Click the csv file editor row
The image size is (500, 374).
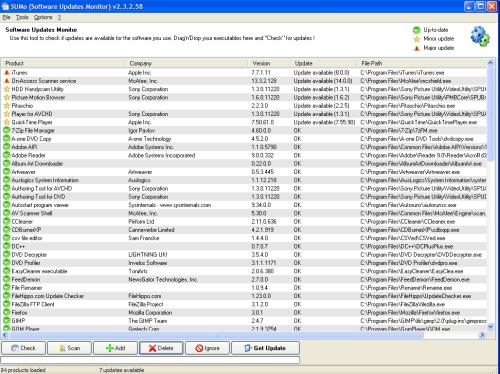pyautogui.click(x=244, y=238)
